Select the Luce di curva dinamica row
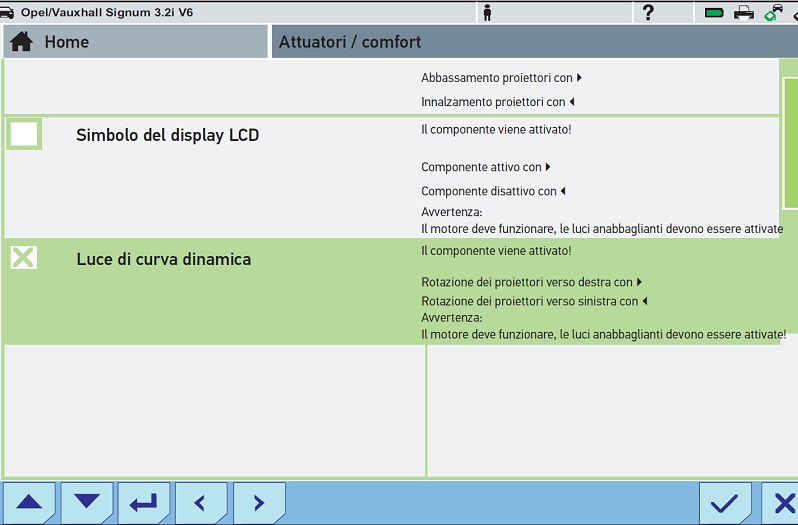This screenshot has height=525, width=798. pyautogui.click(x=164, y=260)
